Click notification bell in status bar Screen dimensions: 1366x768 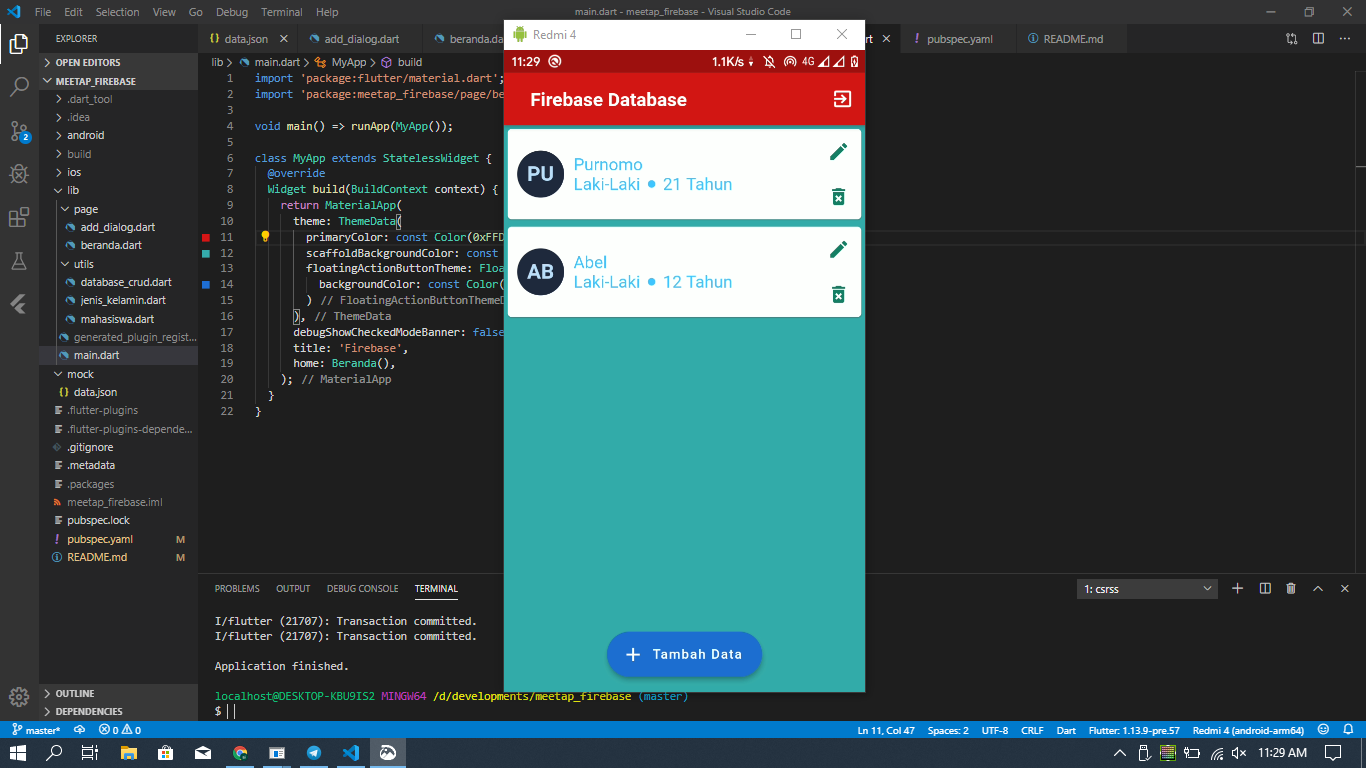[1349, 730]
